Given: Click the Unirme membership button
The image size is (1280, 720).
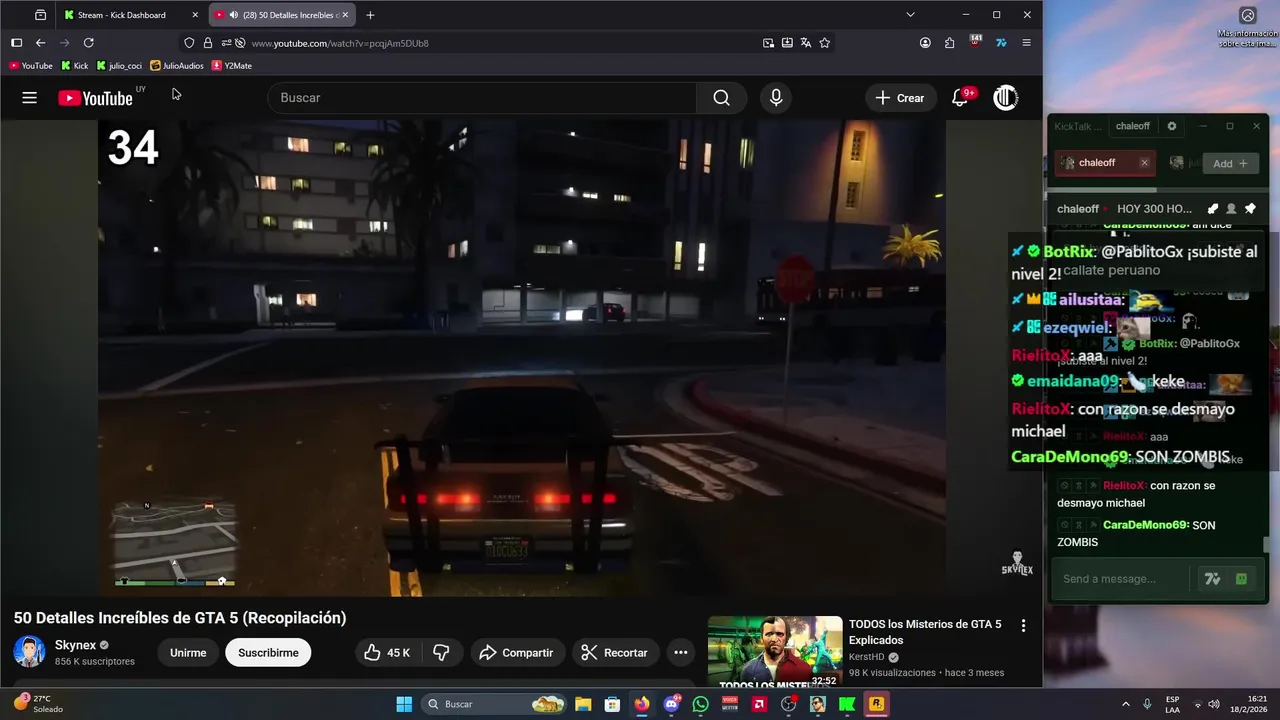Looking at the screenshot, I should click(x=188, y=653).
